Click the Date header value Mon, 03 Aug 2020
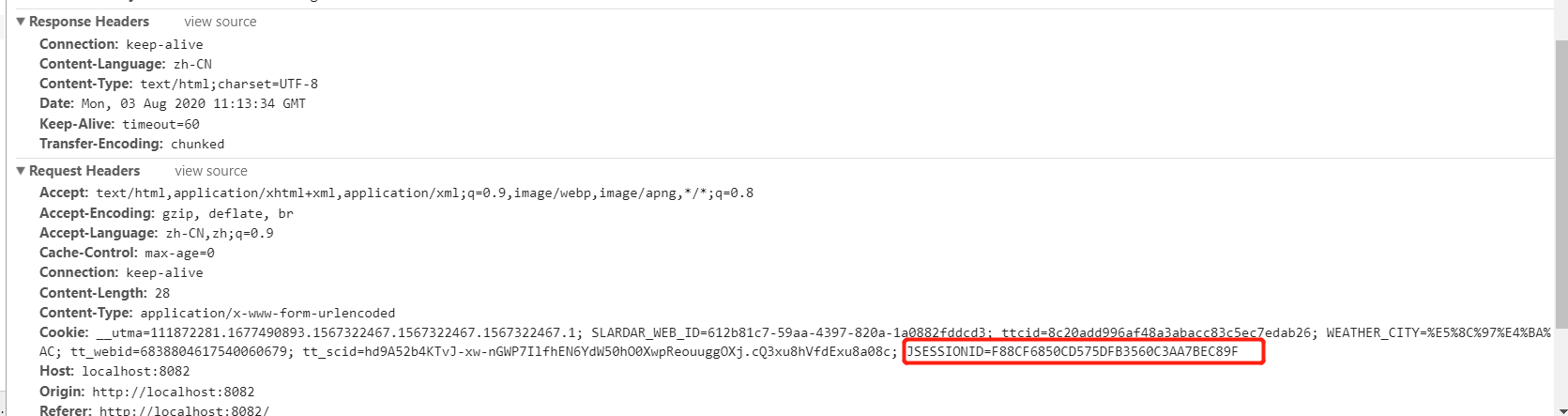The width and height of the screenshot is (1568, 416). (x=193, y=103)
